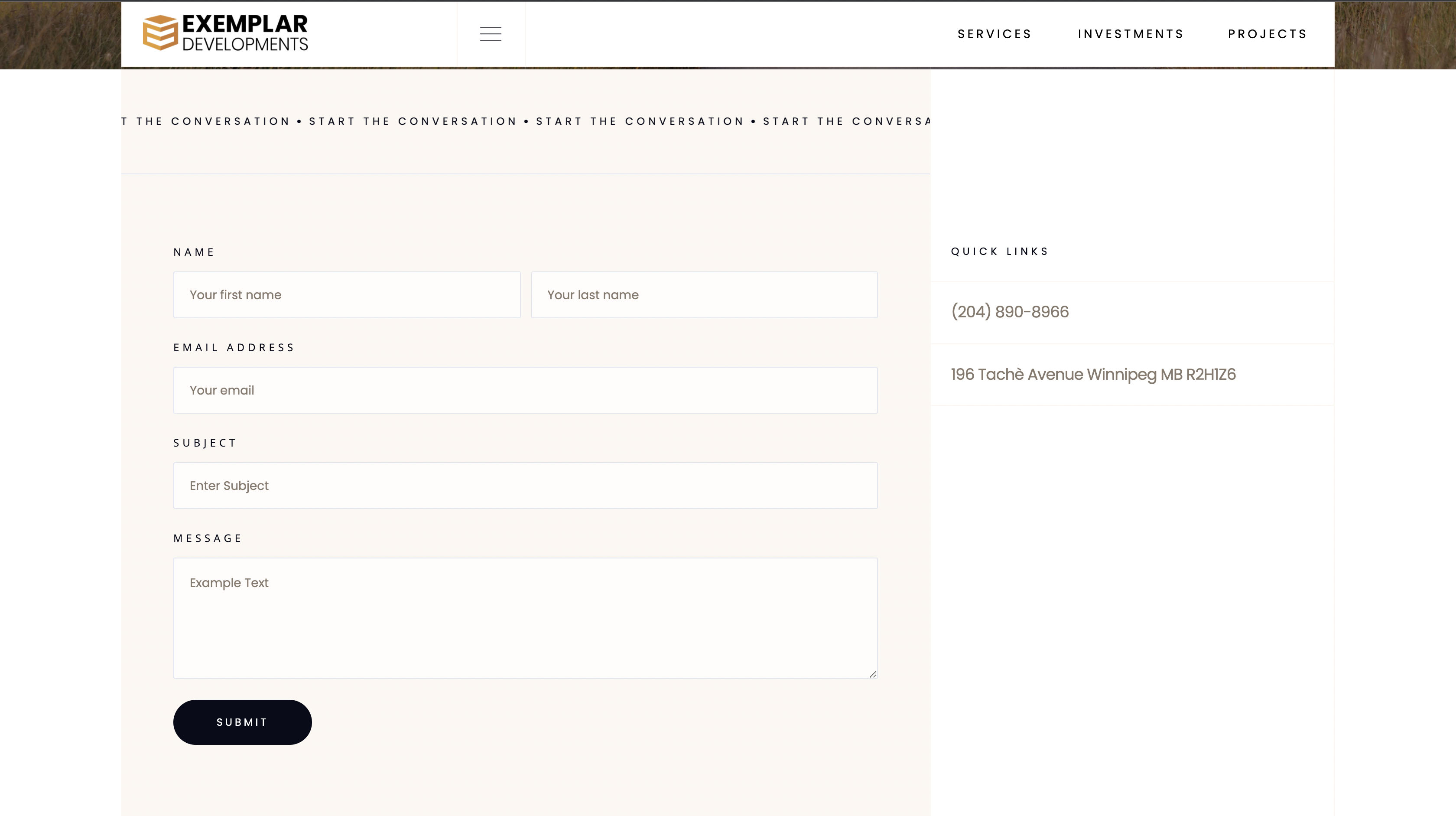Screen dimensions: 1456x816
Task: Focus the first name field
Action: coord(347,295)
